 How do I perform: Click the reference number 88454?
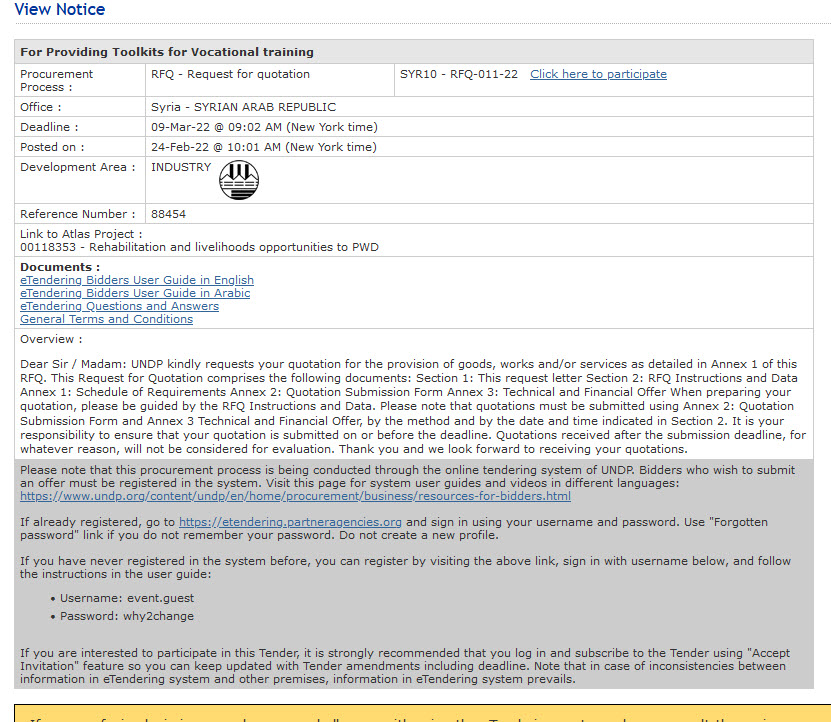[x=168, y=214]
